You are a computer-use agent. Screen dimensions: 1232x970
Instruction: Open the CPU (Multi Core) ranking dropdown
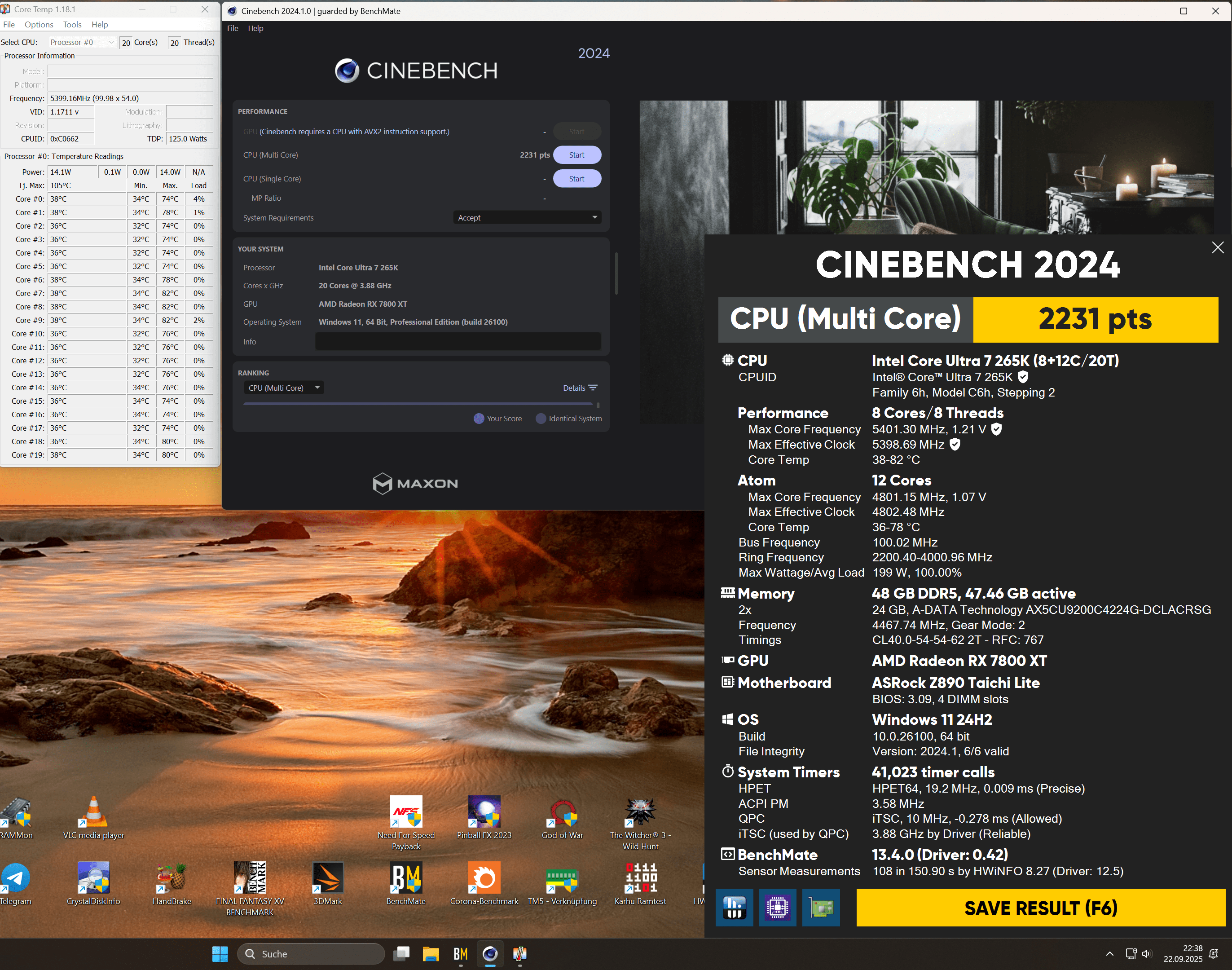(284, 388)
